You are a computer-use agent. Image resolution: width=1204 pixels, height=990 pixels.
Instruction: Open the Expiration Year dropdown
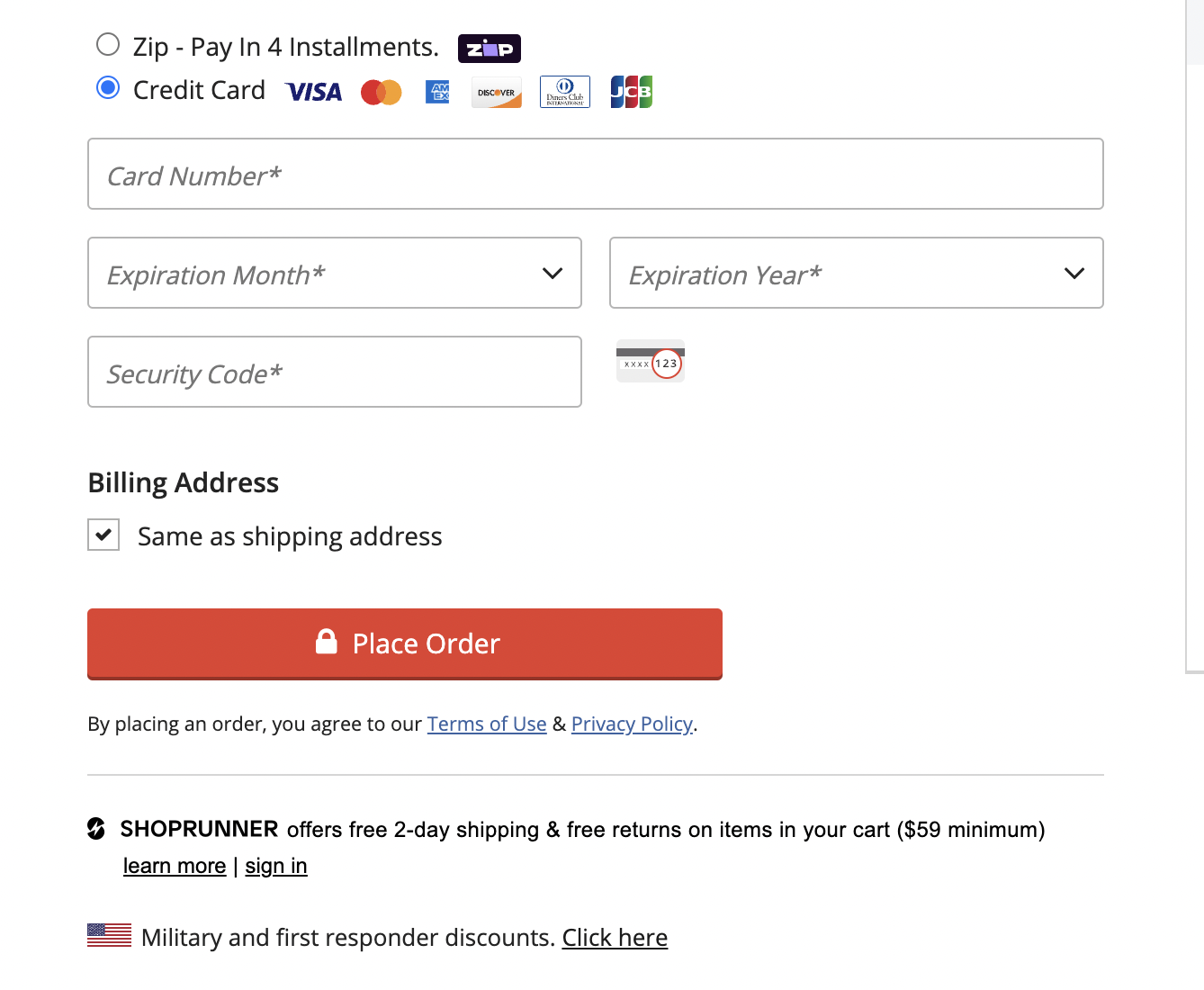click(856, 273)
